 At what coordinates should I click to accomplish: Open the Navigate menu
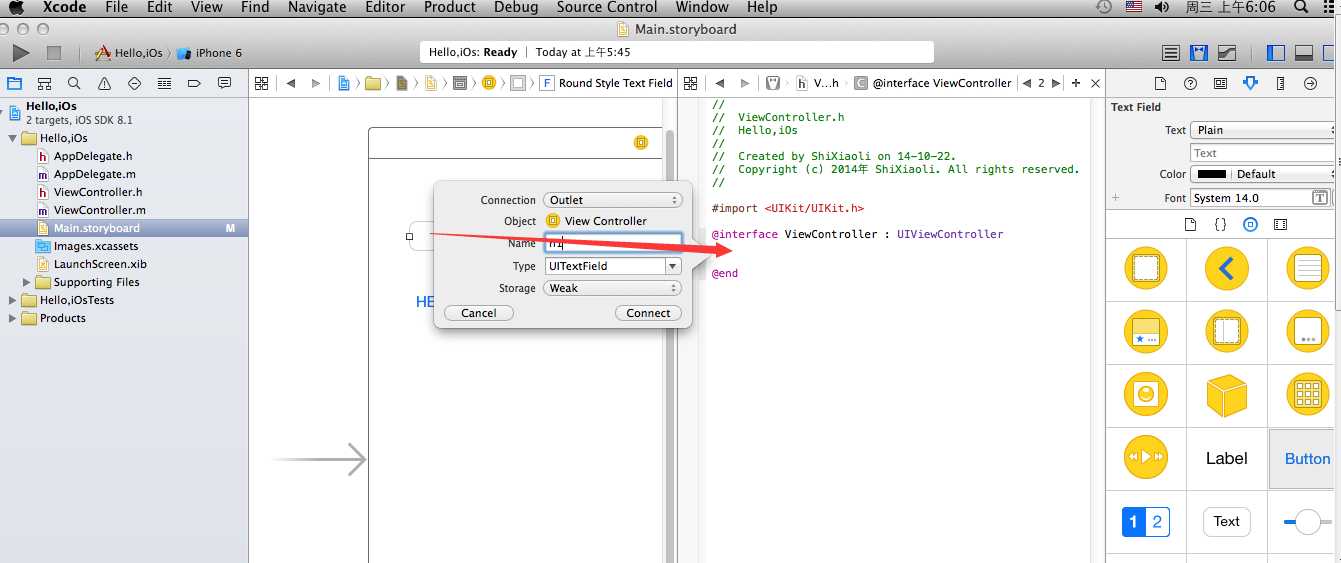coord(317,7)
